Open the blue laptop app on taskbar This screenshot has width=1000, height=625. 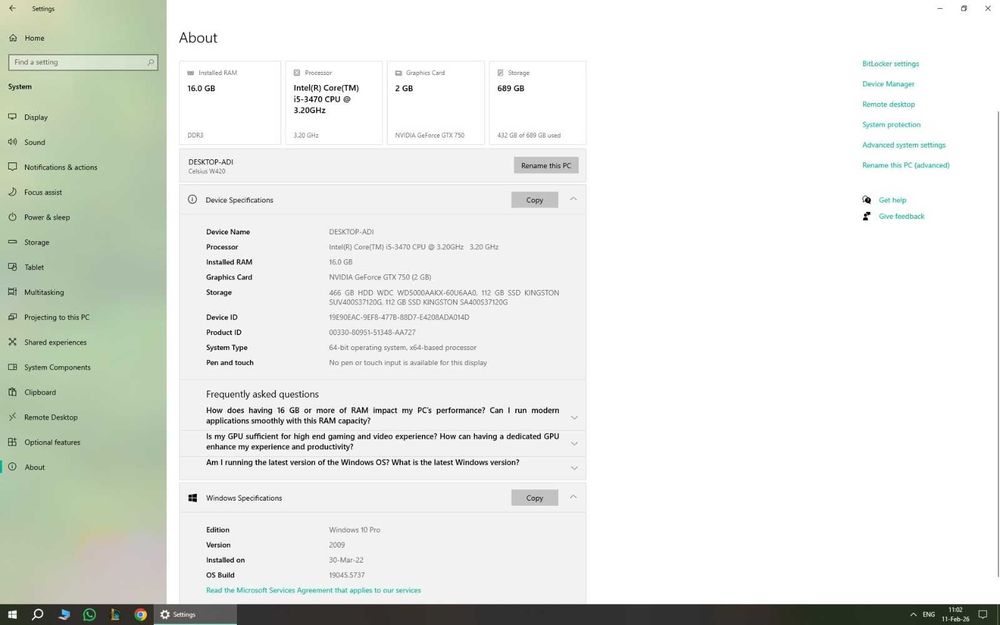64,615
